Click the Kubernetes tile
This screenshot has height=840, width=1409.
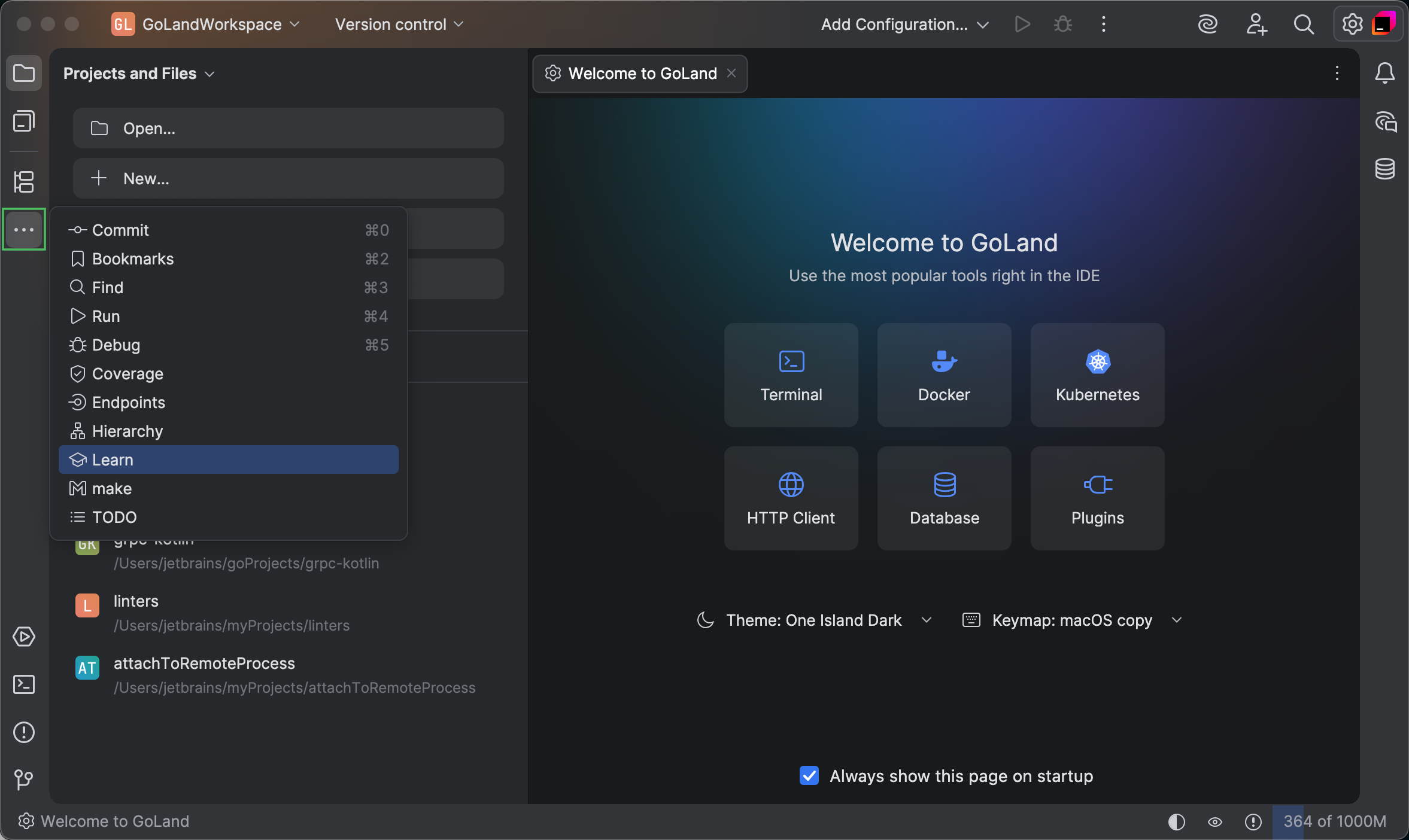[x=1097, y=375]
